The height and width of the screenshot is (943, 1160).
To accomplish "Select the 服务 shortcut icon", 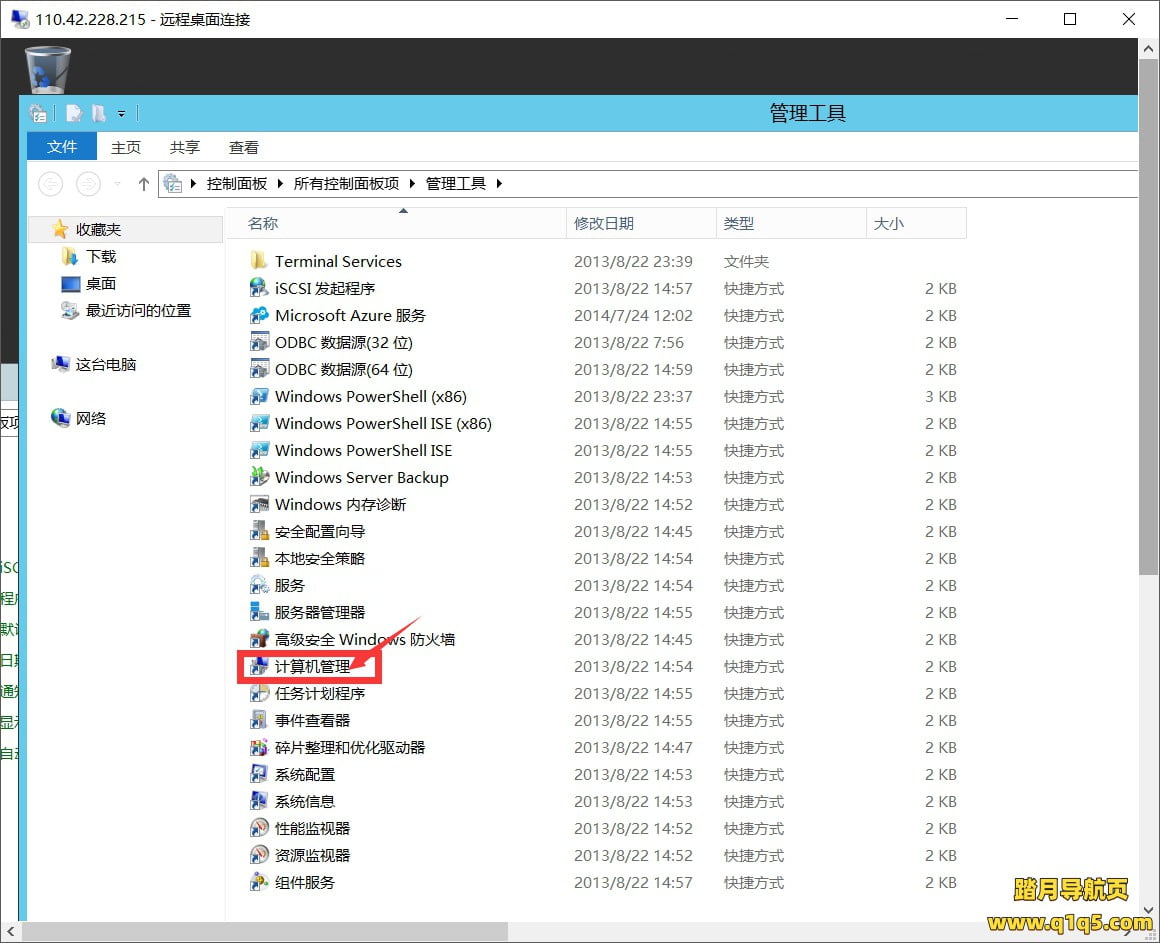I will (258, 585).
